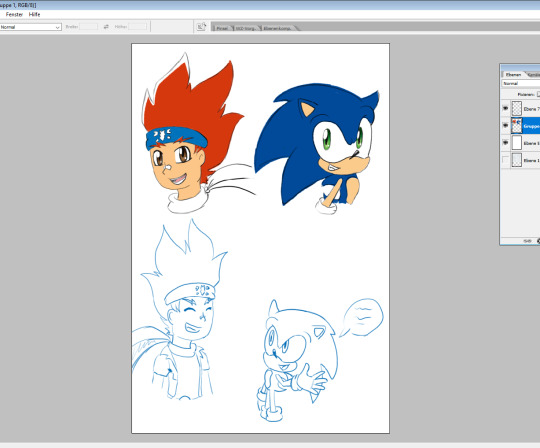Switch to the Pinsel palette tab
Viewport: 540px width, 448px height.
(x=222, y=28)
